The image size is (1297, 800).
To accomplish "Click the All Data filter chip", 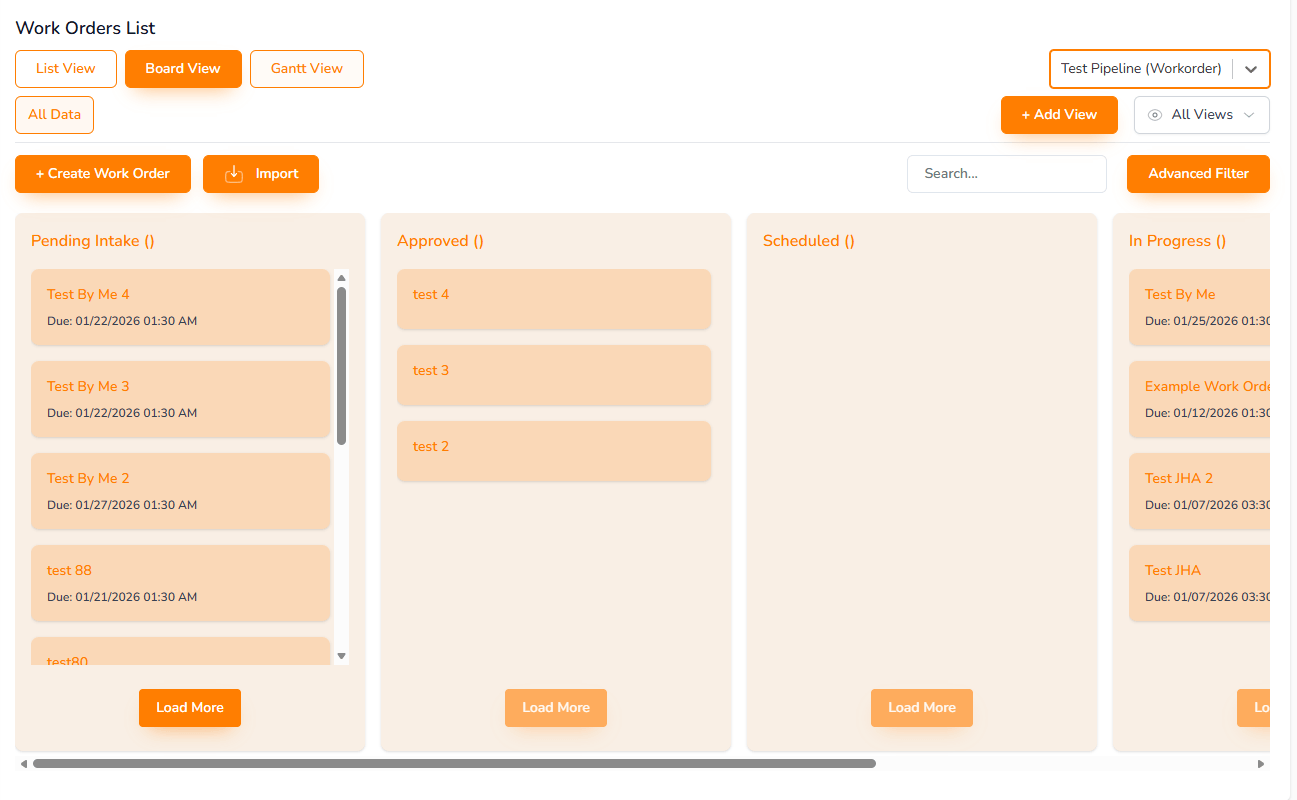I will pos(54,114).
